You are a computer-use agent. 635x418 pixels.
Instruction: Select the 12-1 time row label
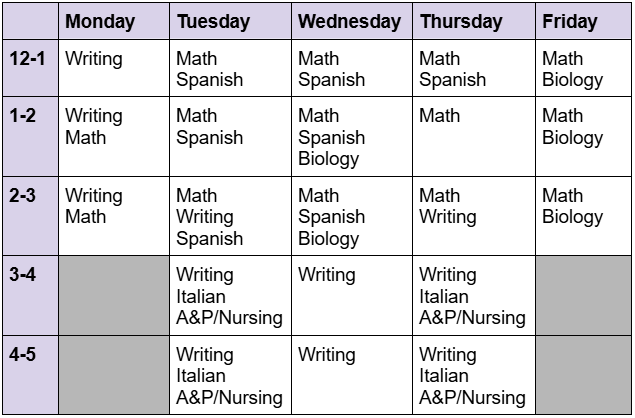[x=30, y=68]
